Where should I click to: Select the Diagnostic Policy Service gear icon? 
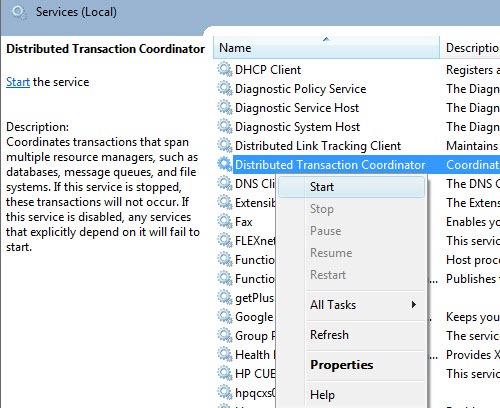225,89
